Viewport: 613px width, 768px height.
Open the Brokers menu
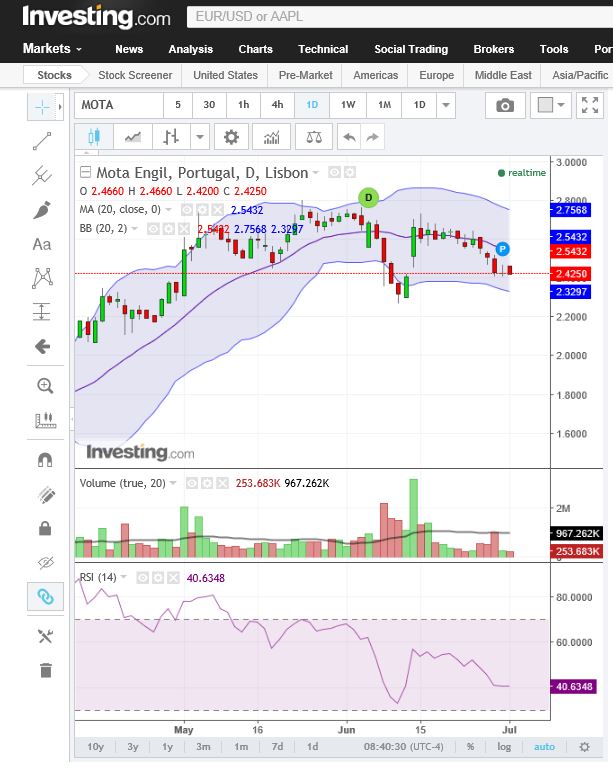(494, 49)
